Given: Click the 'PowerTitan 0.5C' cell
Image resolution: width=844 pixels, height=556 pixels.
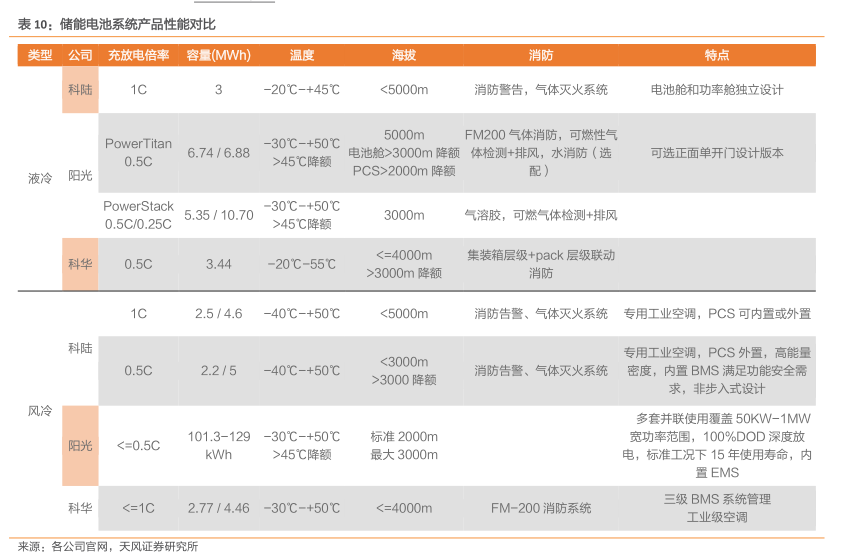Looking at the screenshot, I should (x=138, y=153).
